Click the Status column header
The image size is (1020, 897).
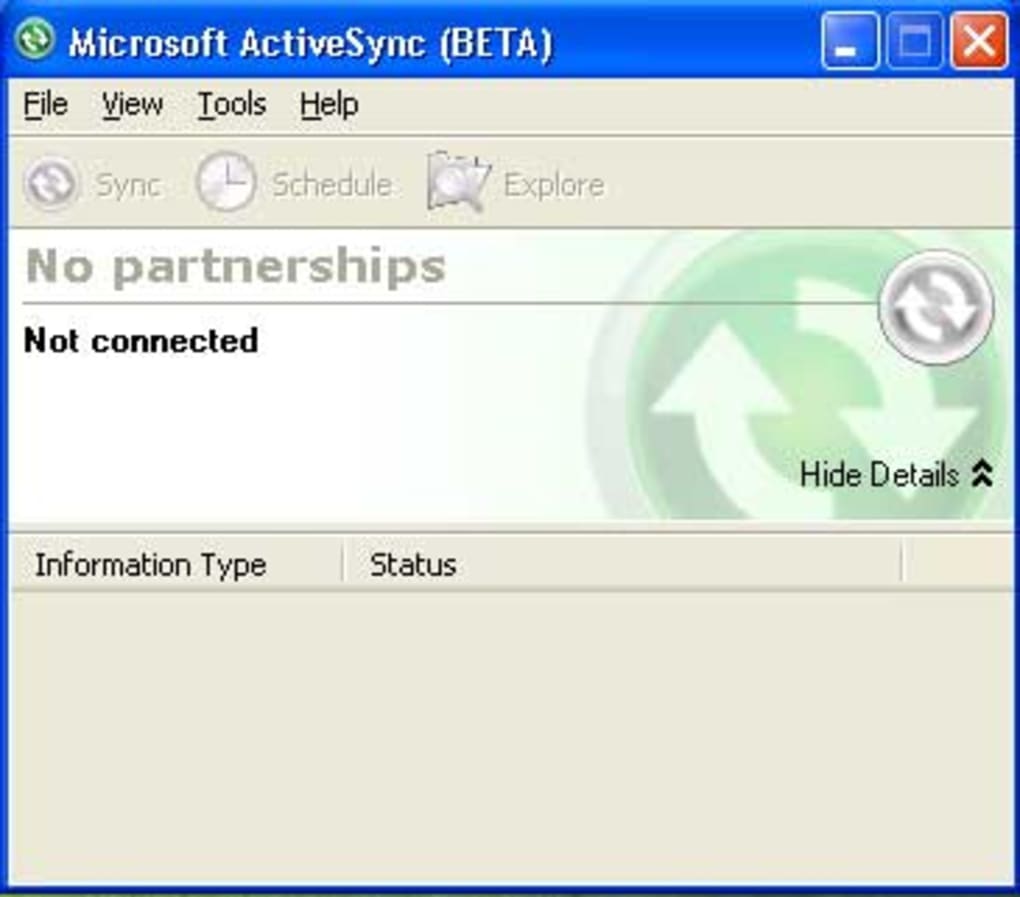[623, 564]
